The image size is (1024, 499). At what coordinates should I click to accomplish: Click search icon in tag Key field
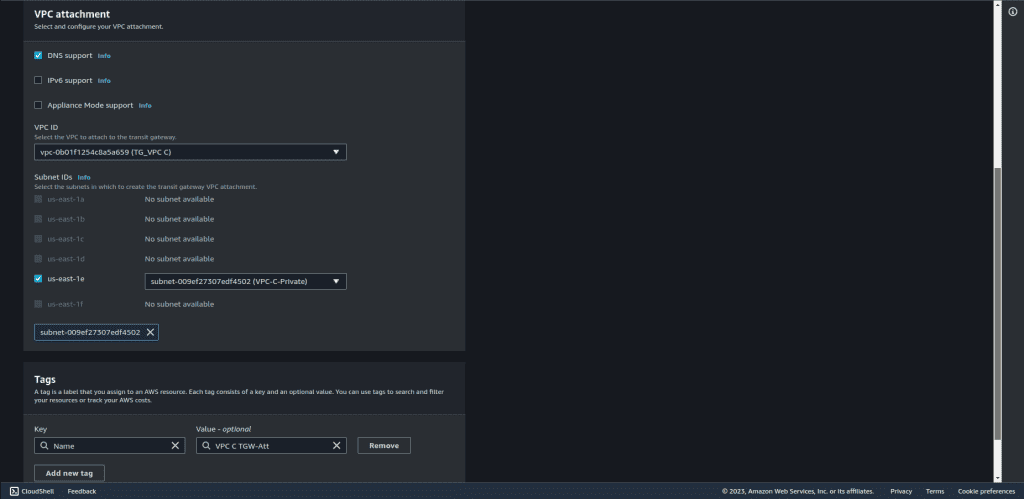tap(44, 446)
